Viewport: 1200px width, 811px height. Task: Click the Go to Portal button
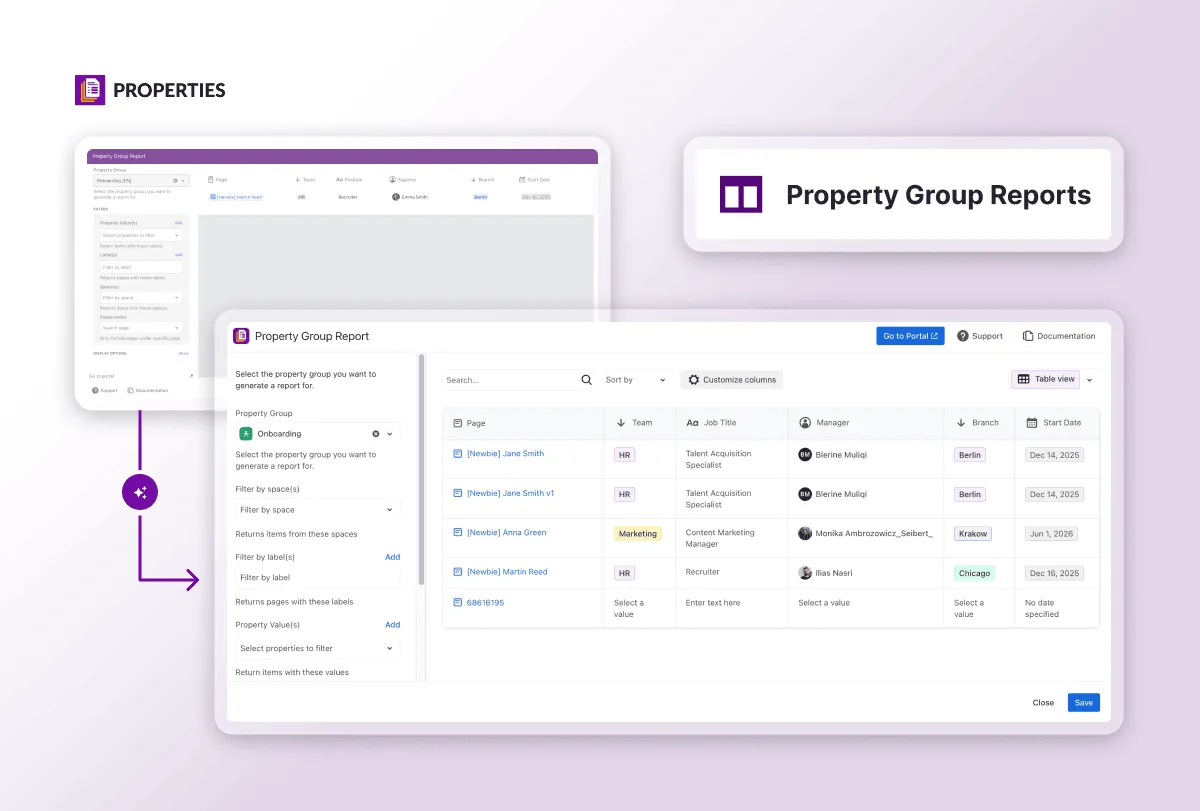911,336
